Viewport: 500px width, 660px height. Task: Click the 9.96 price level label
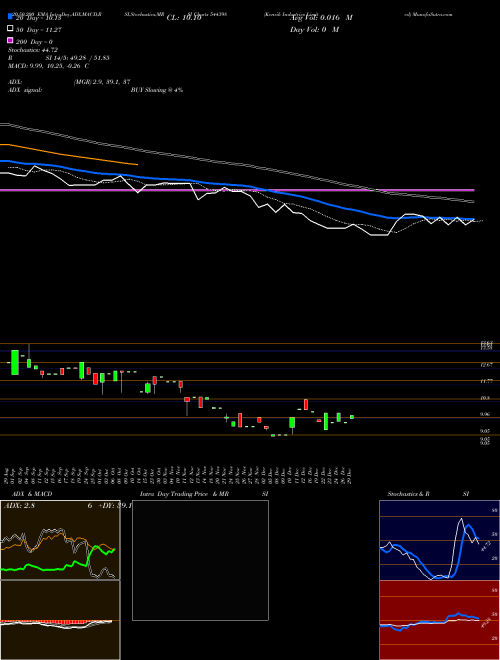(x=485, y=414)
